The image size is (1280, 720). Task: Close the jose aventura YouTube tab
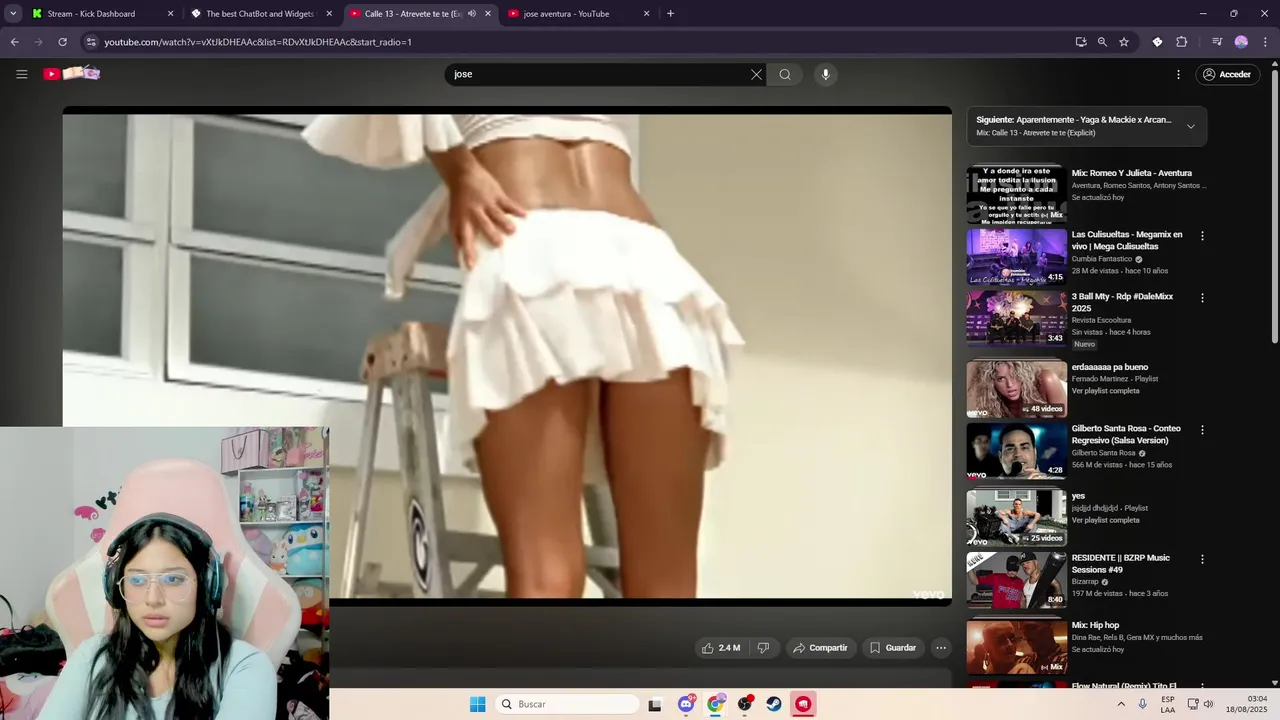pyautogui.click(x=646, y=14)
